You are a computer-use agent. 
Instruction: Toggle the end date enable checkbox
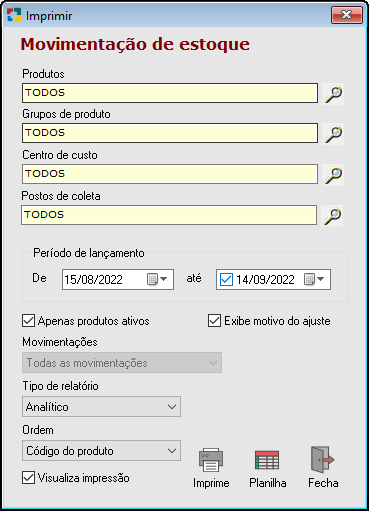(x=226, y=279)
